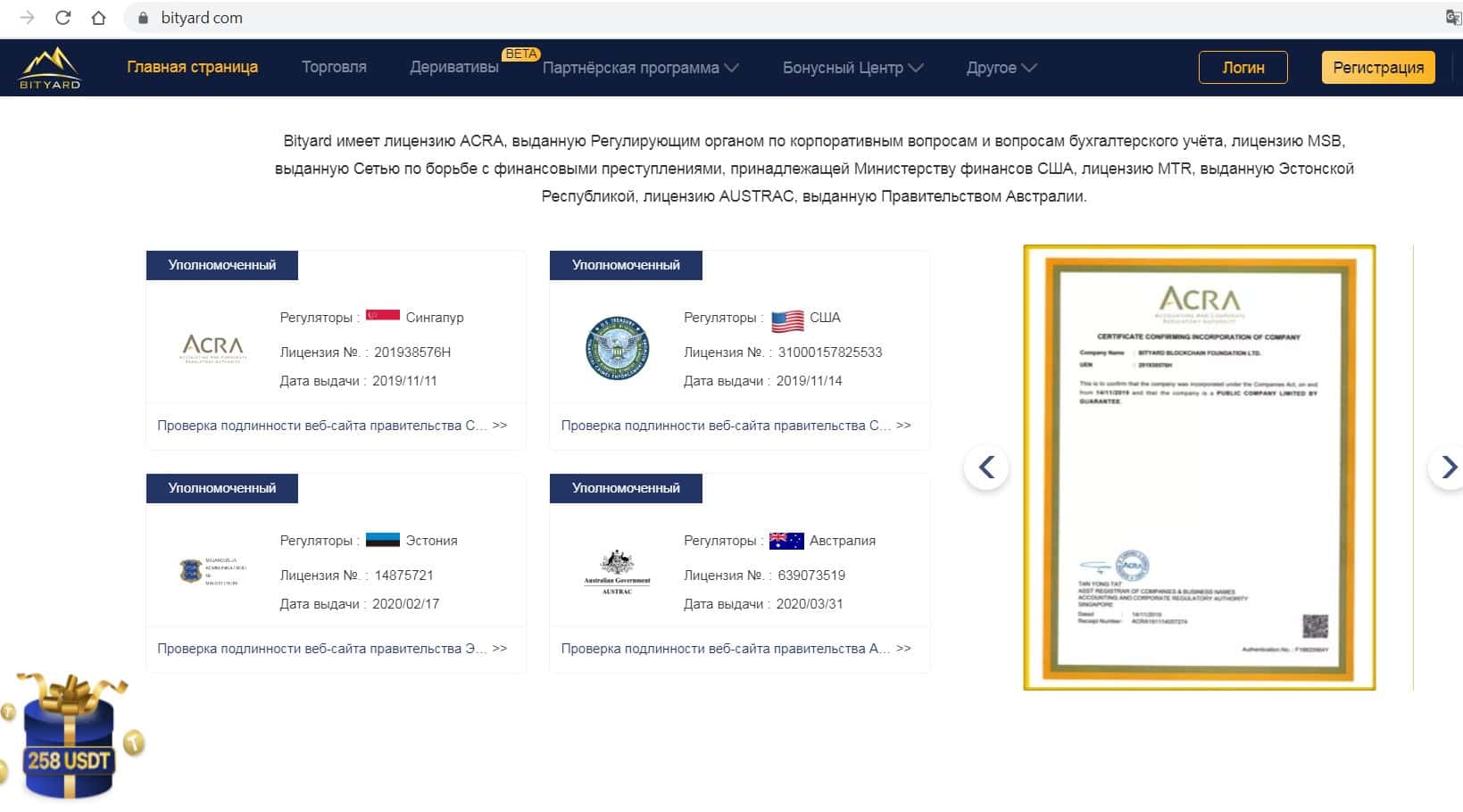Open the 258 USDT gift box
The height and width of the screenshot is (812, 1463).
coord(70,742)
